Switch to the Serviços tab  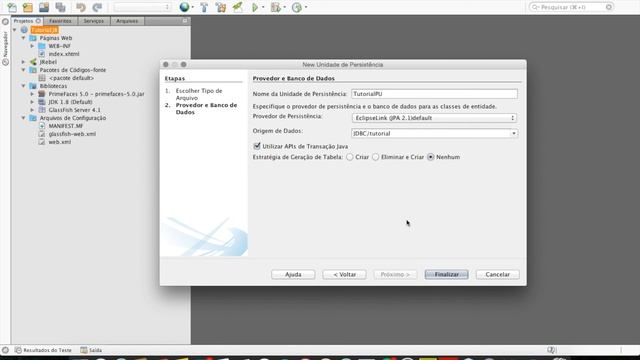(94, 21)
